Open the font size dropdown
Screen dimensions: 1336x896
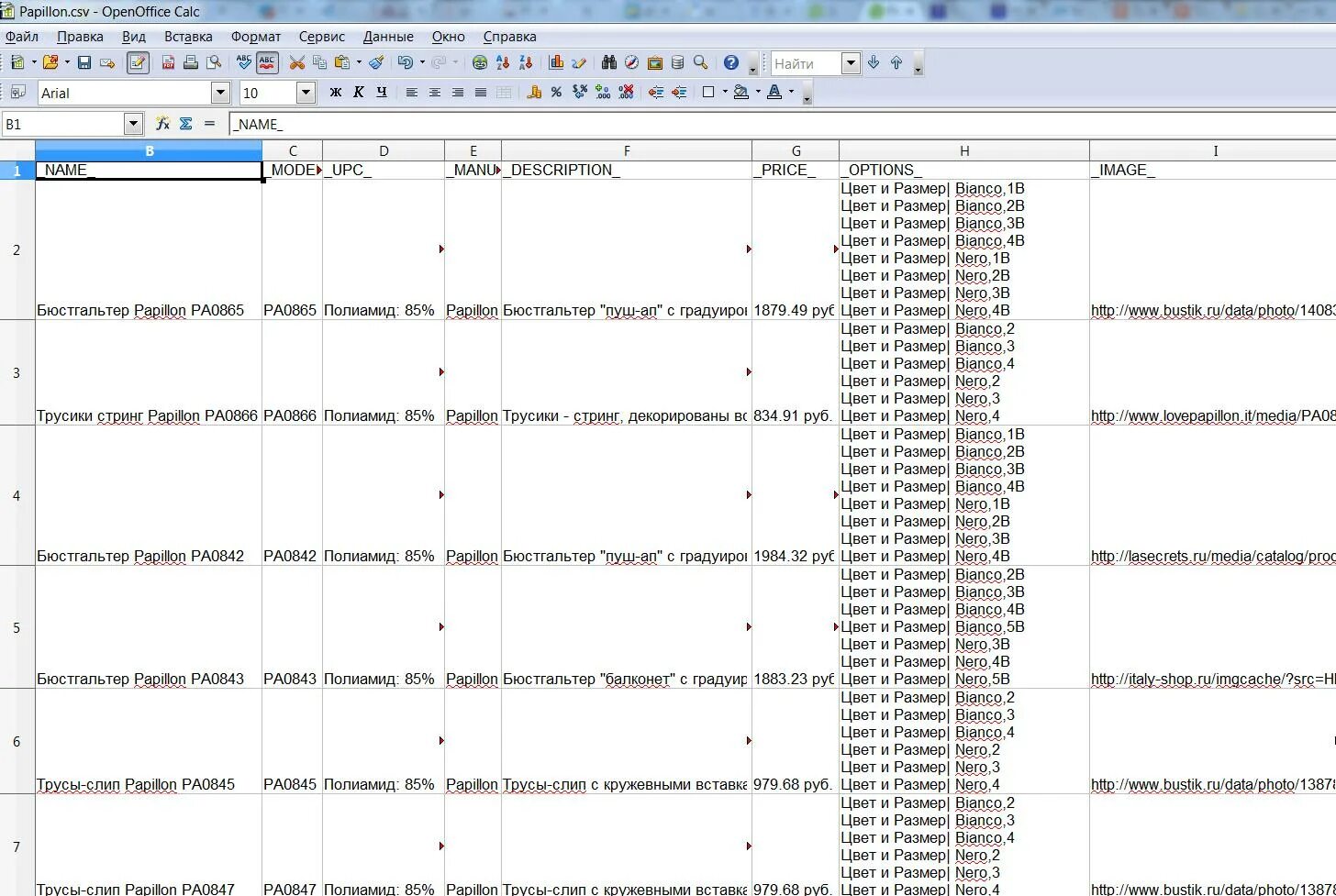click(x=306, y=93)
